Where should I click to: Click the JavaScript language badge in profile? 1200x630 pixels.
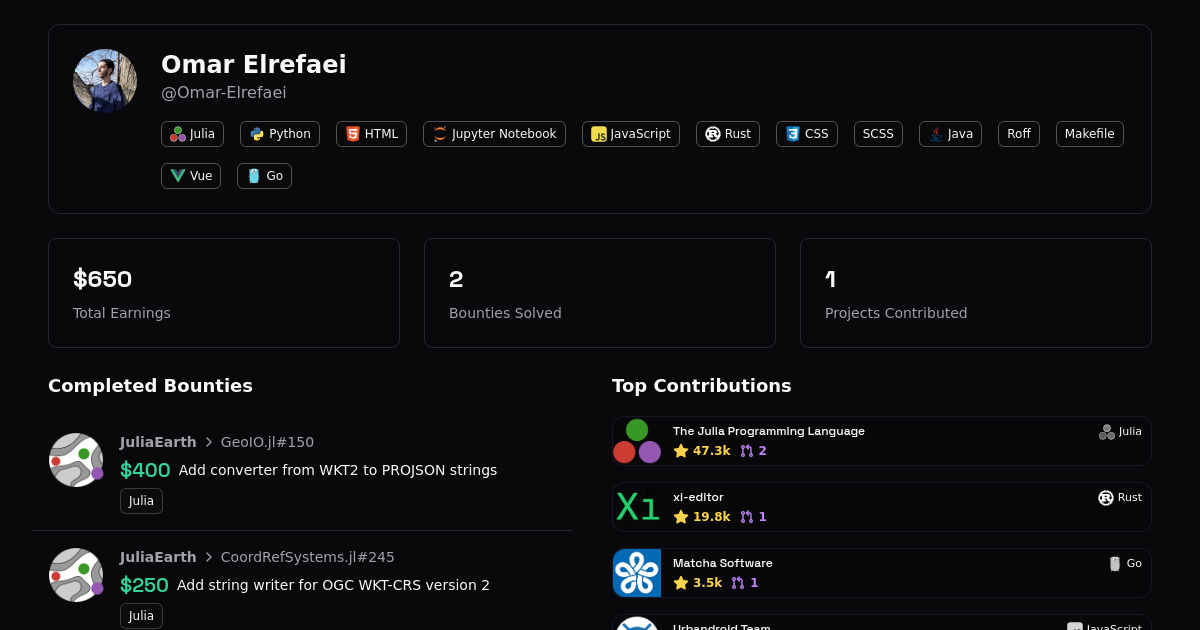click(x=630, y=134)
